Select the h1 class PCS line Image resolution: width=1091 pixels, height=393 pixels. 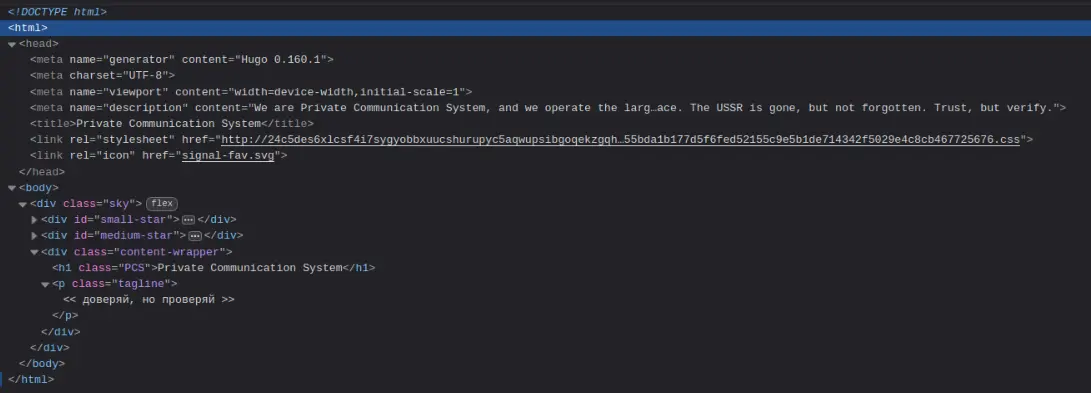[214, 268]
